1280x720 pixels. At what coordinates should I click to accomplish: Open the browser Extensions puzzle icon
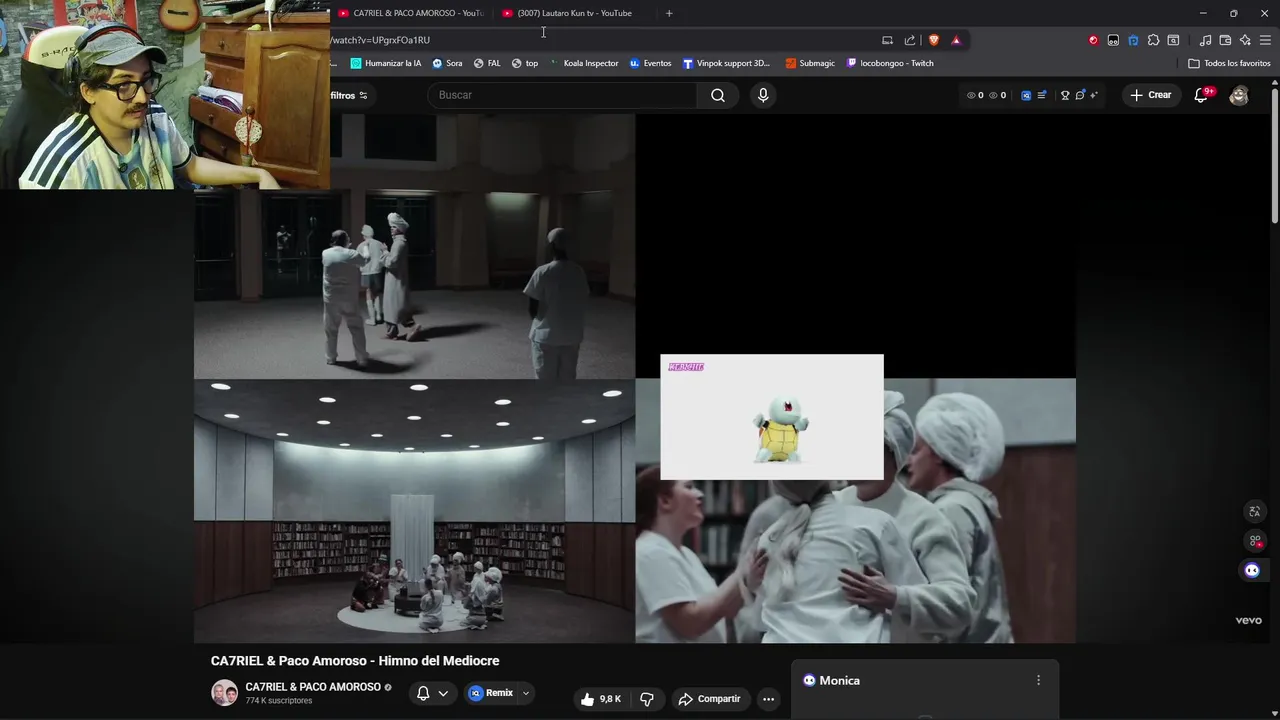[x=1153, y=40]
